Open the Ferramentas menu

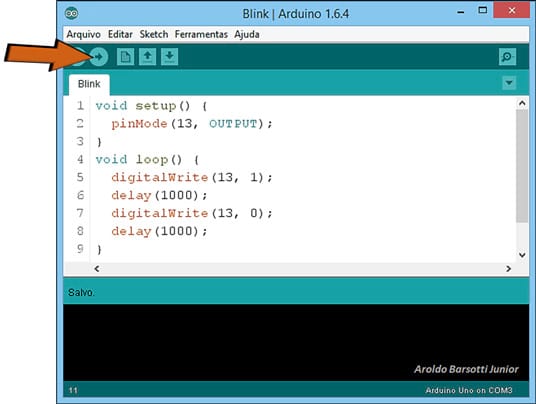point(201,35)
